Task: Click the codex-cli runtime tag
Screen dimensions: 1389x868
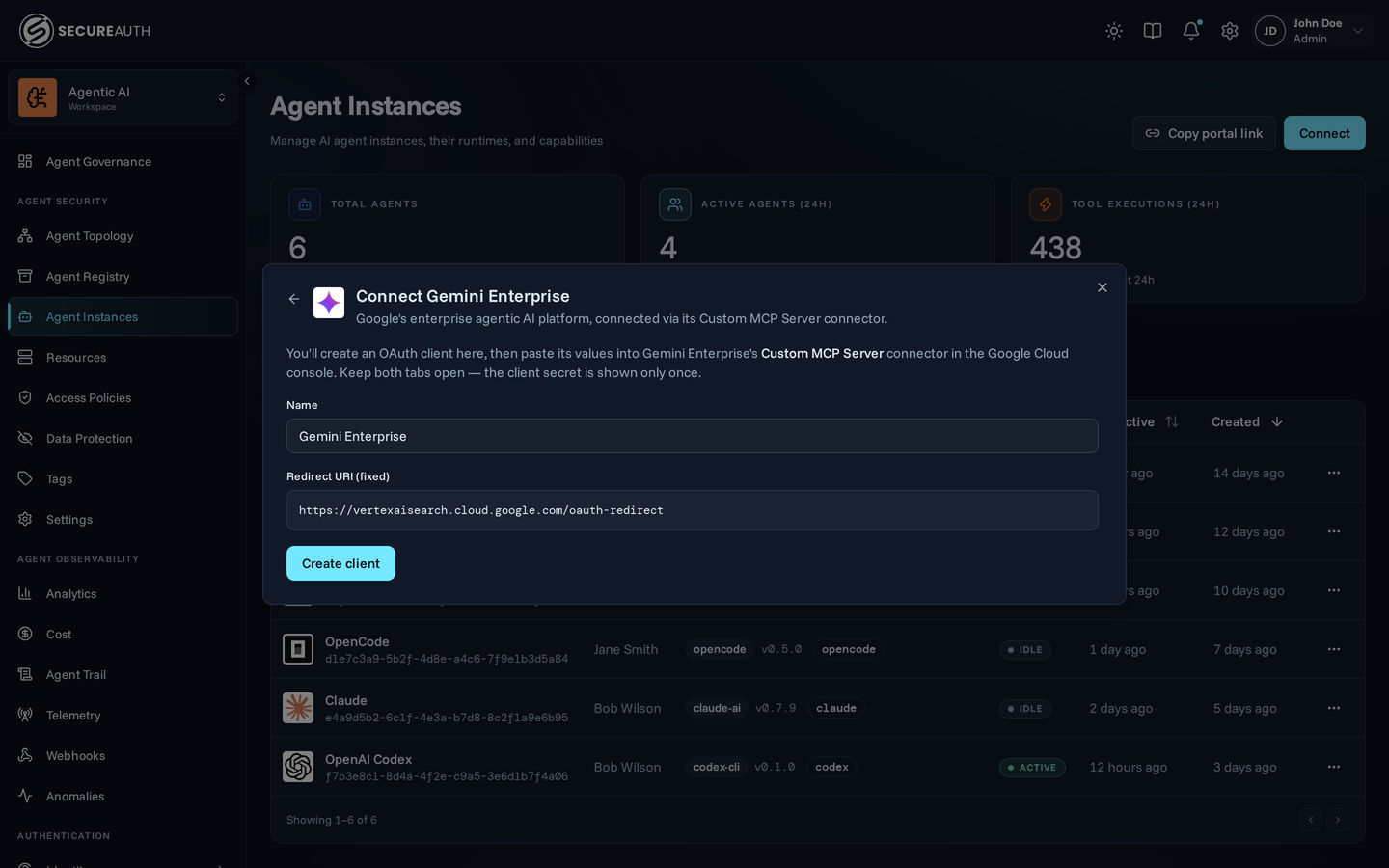Action: (x=717, y=767)
